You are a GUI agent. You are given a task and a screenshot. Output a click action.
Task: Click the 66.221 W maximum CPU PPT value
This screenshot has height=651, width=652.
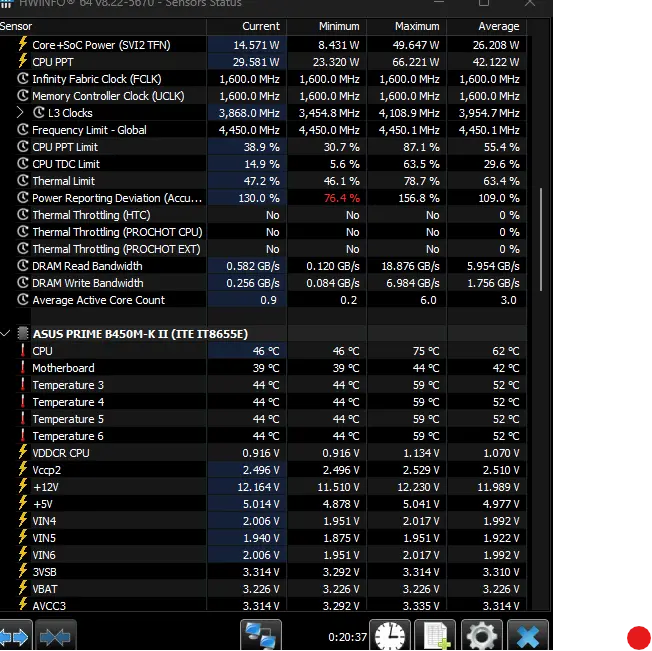[x=416, y=62]
